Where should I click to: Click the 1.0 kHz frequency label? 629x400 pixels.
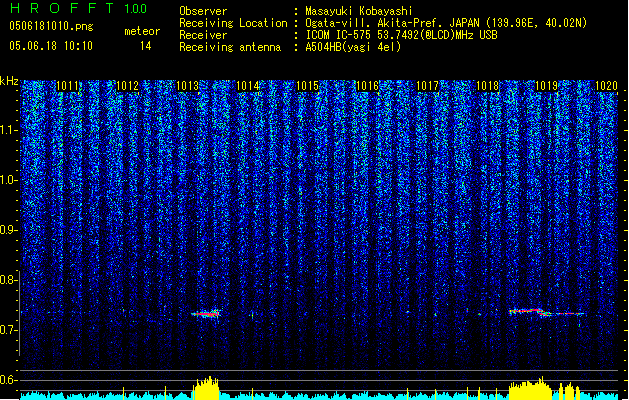click(x=8, y=180)
